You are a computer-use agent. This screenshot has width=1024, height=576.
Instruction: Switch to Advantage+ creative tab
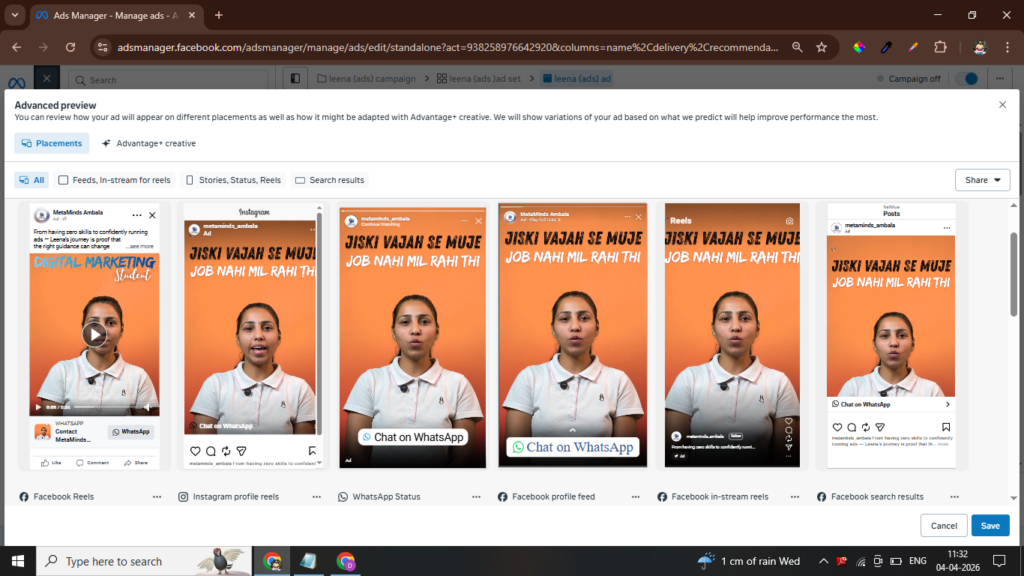148,143
